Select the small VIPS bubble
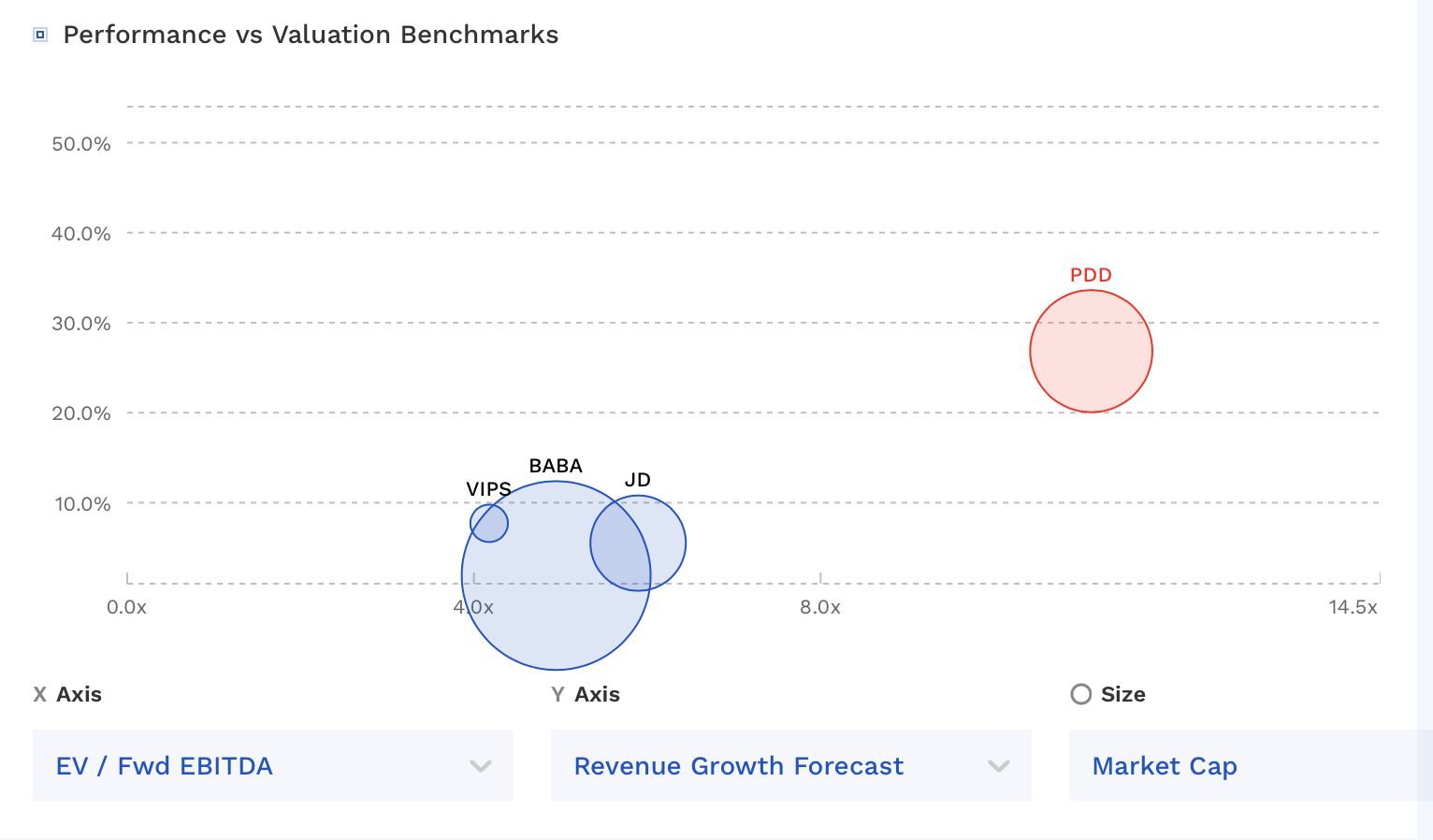Viewport: 1433px width, 840px height. pos(489,523)
